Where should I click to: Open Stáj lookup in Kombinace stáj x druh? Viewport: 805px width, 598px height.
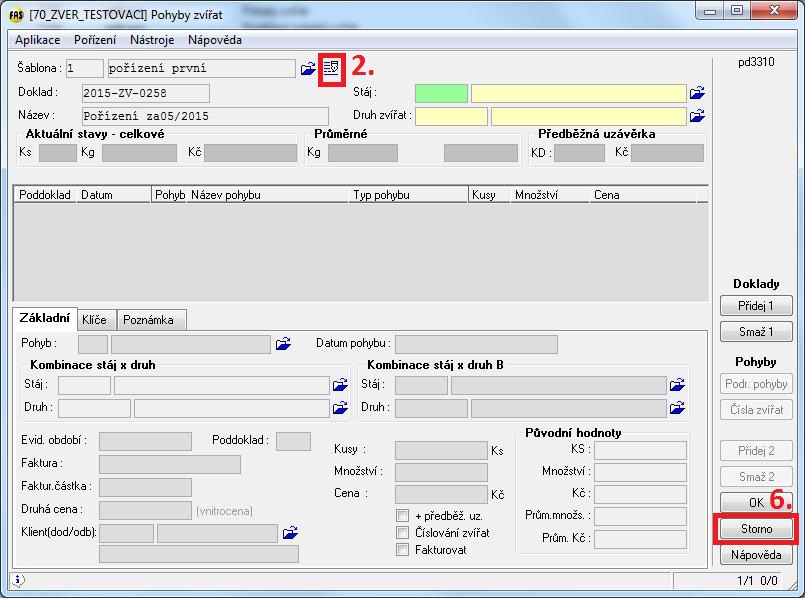tap(340, 385)
